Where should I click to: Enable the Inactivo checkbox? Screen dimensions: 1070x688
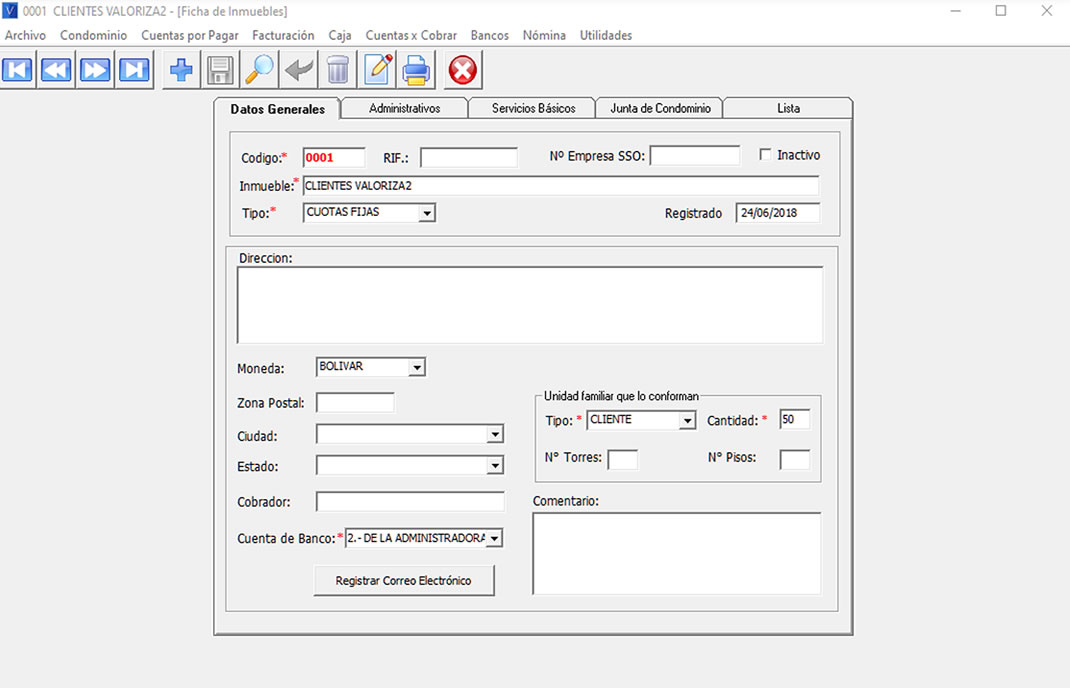pos(766,155)
